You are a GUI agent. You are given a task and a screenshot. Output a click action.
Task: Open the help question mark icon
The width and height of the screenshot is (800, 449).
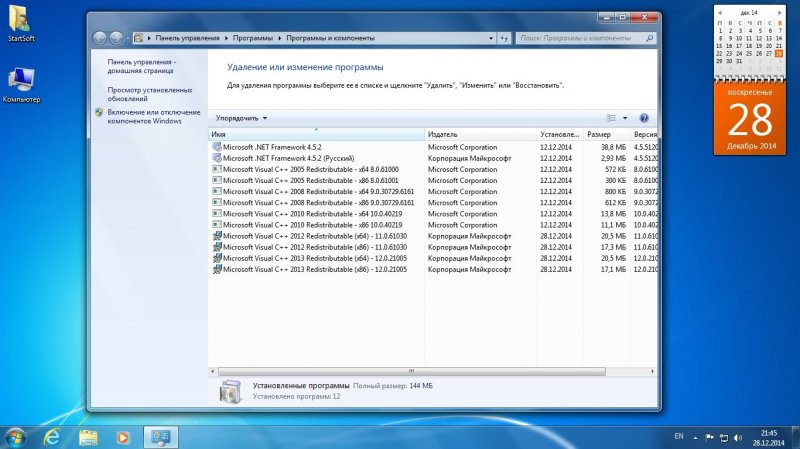click(x=644, y=118)
